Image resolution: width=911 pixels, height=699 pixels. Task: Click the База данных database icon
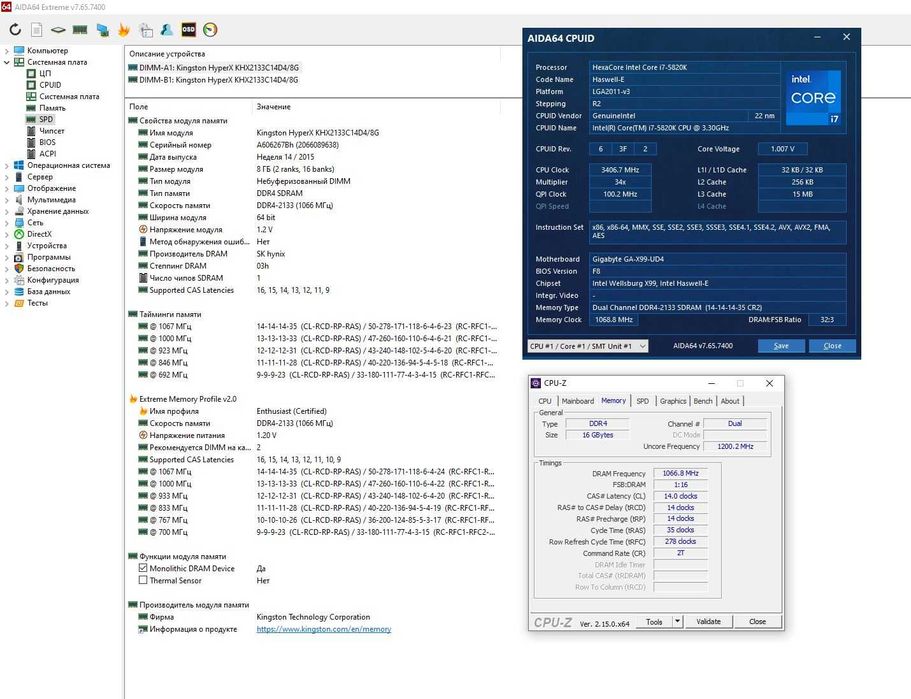pyautogui.click(x=19, y=292)
